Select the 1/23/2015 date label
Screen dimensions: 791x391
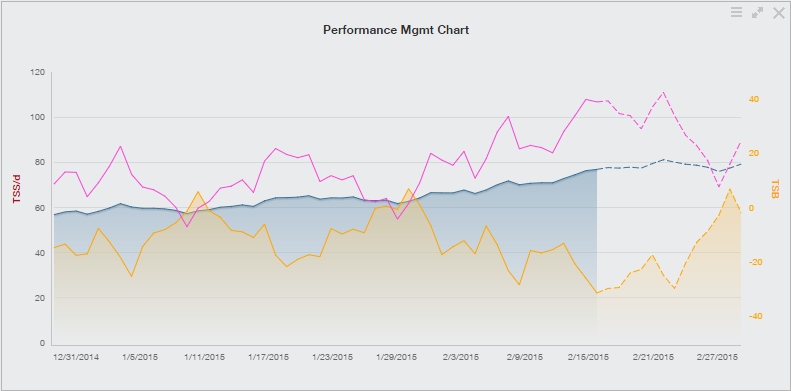coord(332,357)
